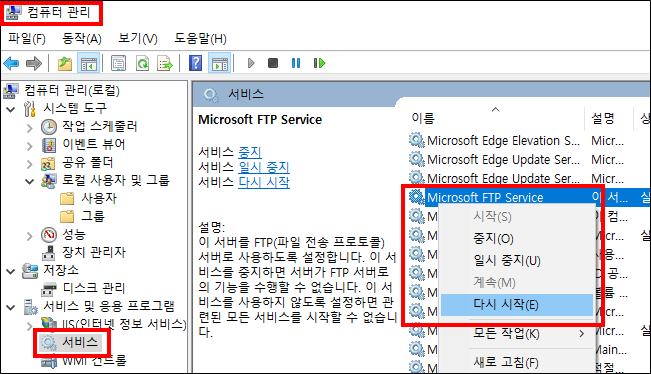Viewport: 651px width, 374px height.
Task: Click the 서비스 다시 시작 link
Action: (264, 182)
